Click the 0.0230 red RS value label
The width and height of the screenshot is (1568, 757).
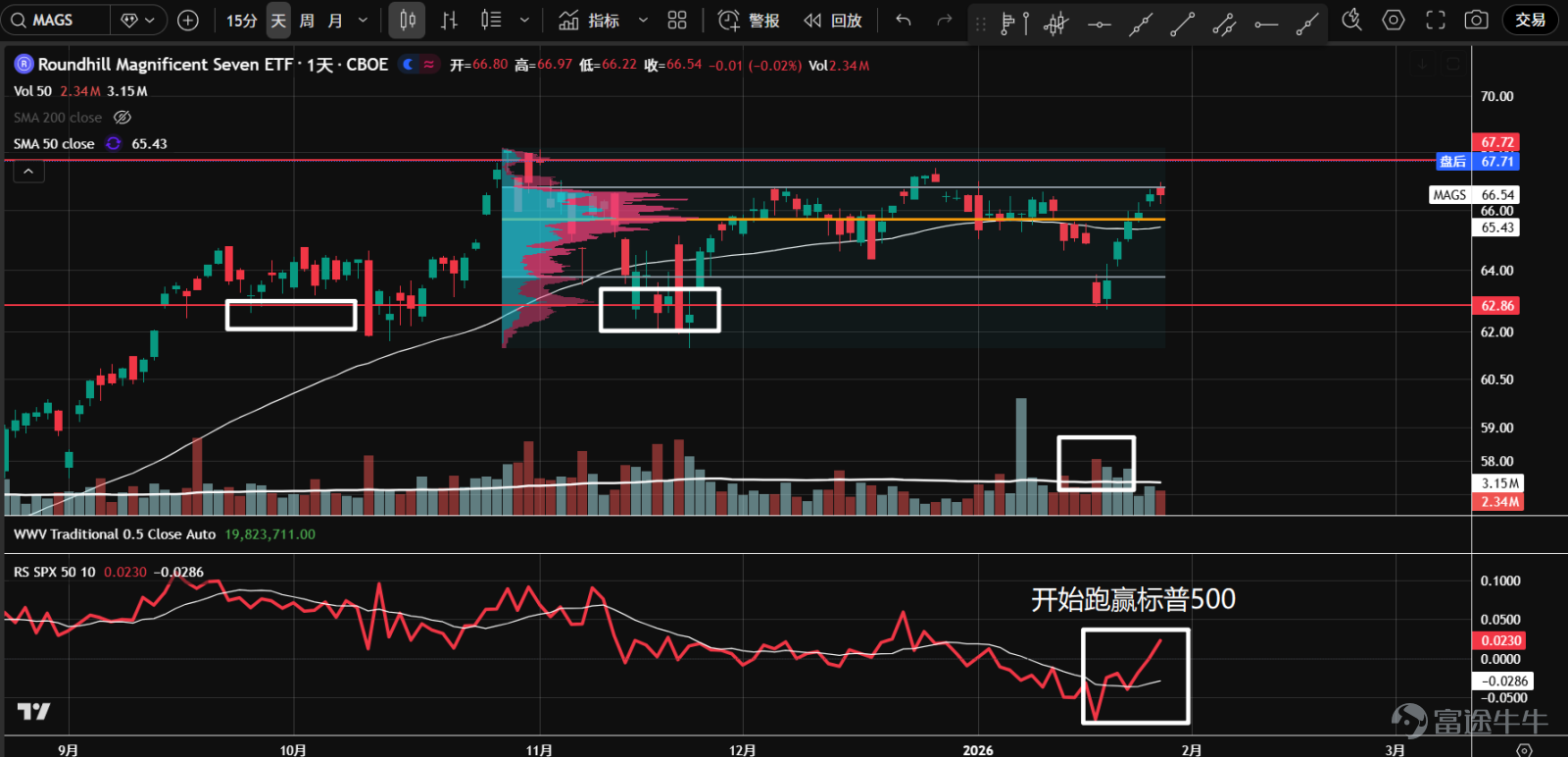[1499, 641]
